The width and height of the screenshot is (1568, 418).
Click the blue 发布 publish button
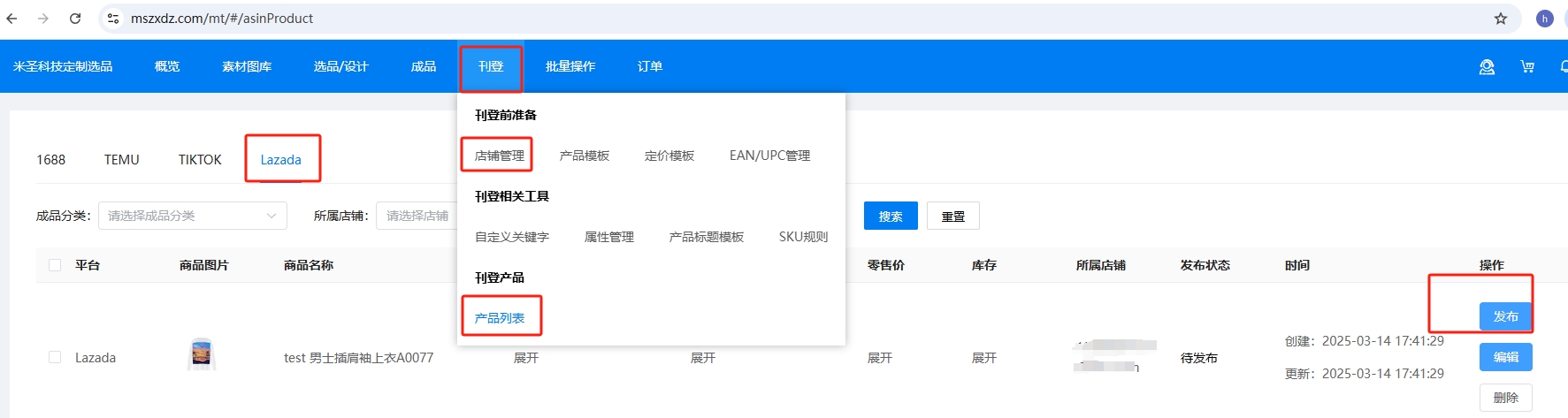[1505, 316]
